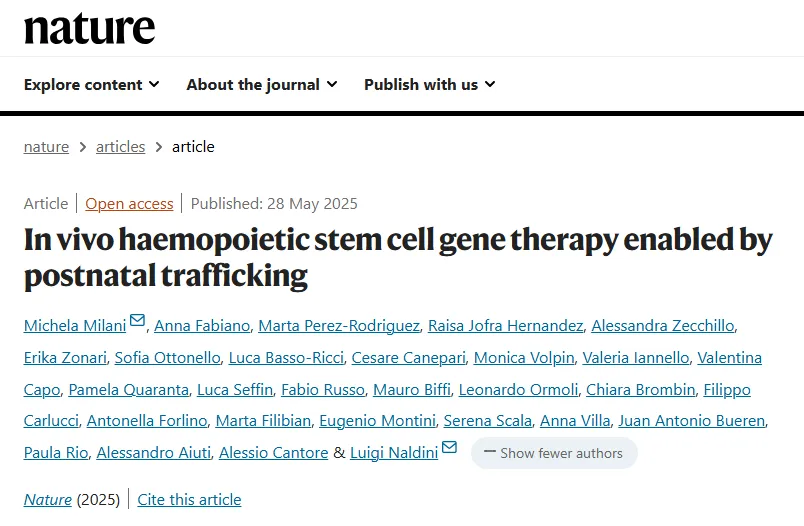Select author Raisa Jofra Hernandez
The height and width of the screenshot is (526, 804).
[x=506, y=326]
